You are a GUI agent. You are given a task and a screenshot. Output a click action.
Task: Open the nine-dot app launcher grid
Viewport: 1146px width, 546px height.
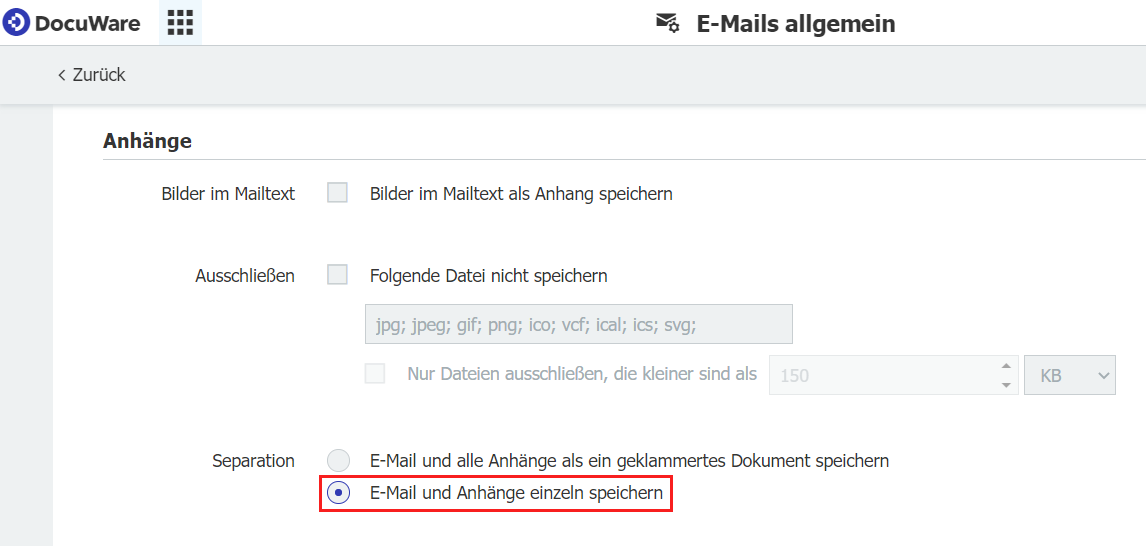pyautogui.click(x=180, y=23)
